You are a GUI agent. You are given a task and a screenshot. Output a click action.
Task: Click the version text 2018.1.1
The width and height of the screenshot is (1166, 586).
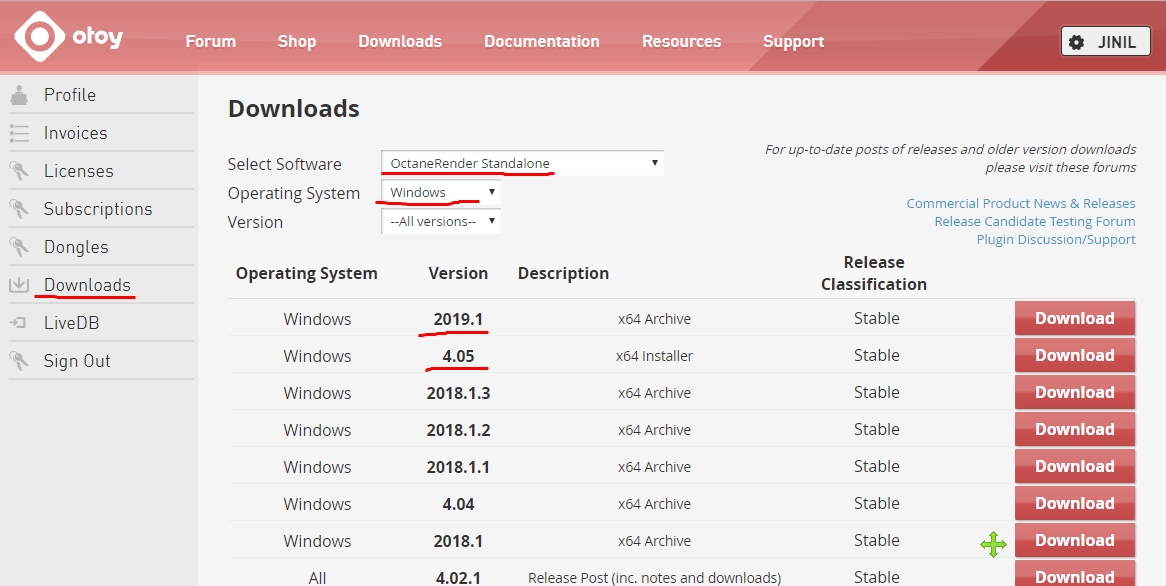pyautogui.click(x=458, y=467)
